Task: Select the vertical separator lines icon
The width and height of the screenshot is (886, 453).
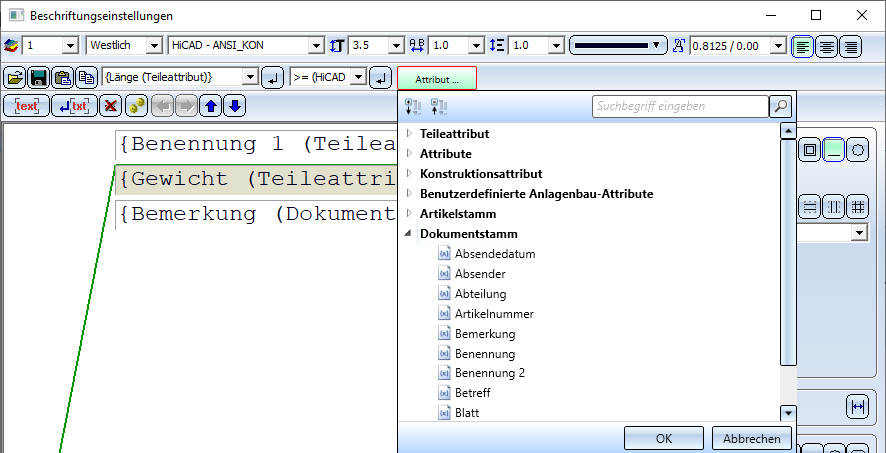Action: [x=834, y=207]
